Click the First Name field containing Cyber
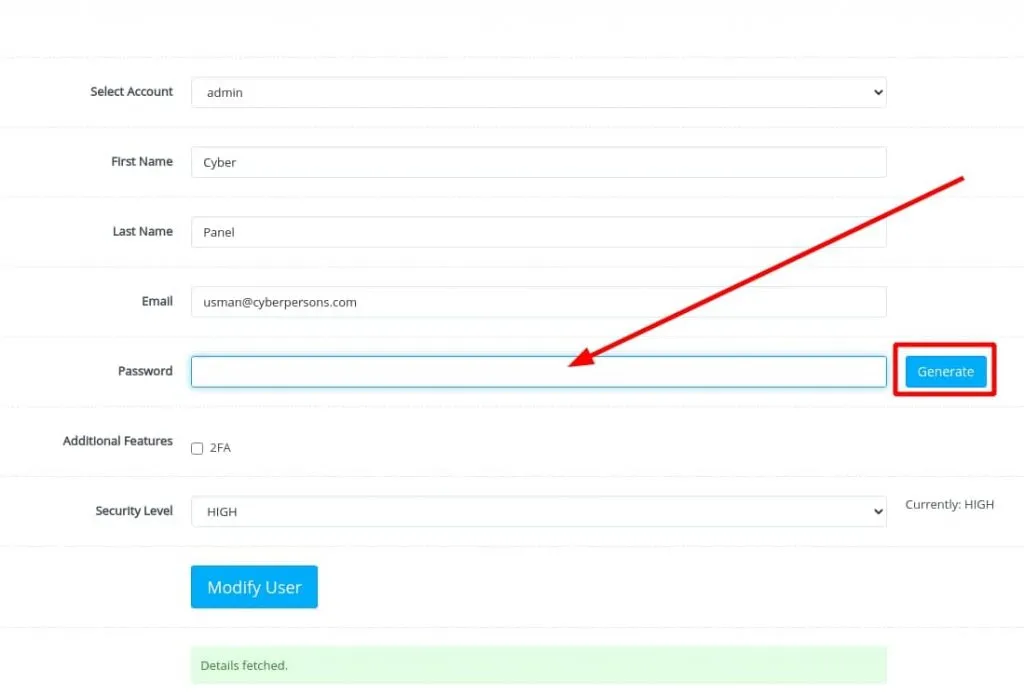Screen dimensions: 1024x695 click(538, 162)
